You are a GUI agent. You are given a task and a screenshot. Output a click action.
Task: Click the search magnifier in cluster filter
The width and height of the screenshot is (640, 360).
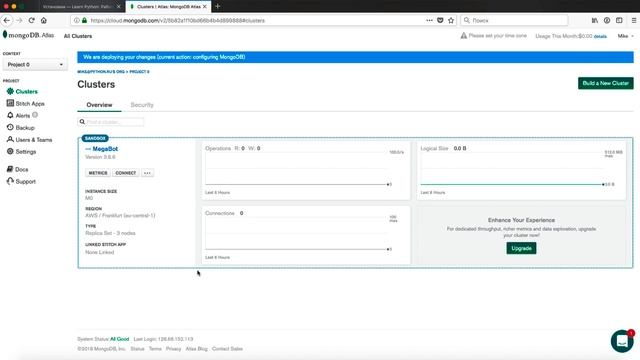(82, 122)
